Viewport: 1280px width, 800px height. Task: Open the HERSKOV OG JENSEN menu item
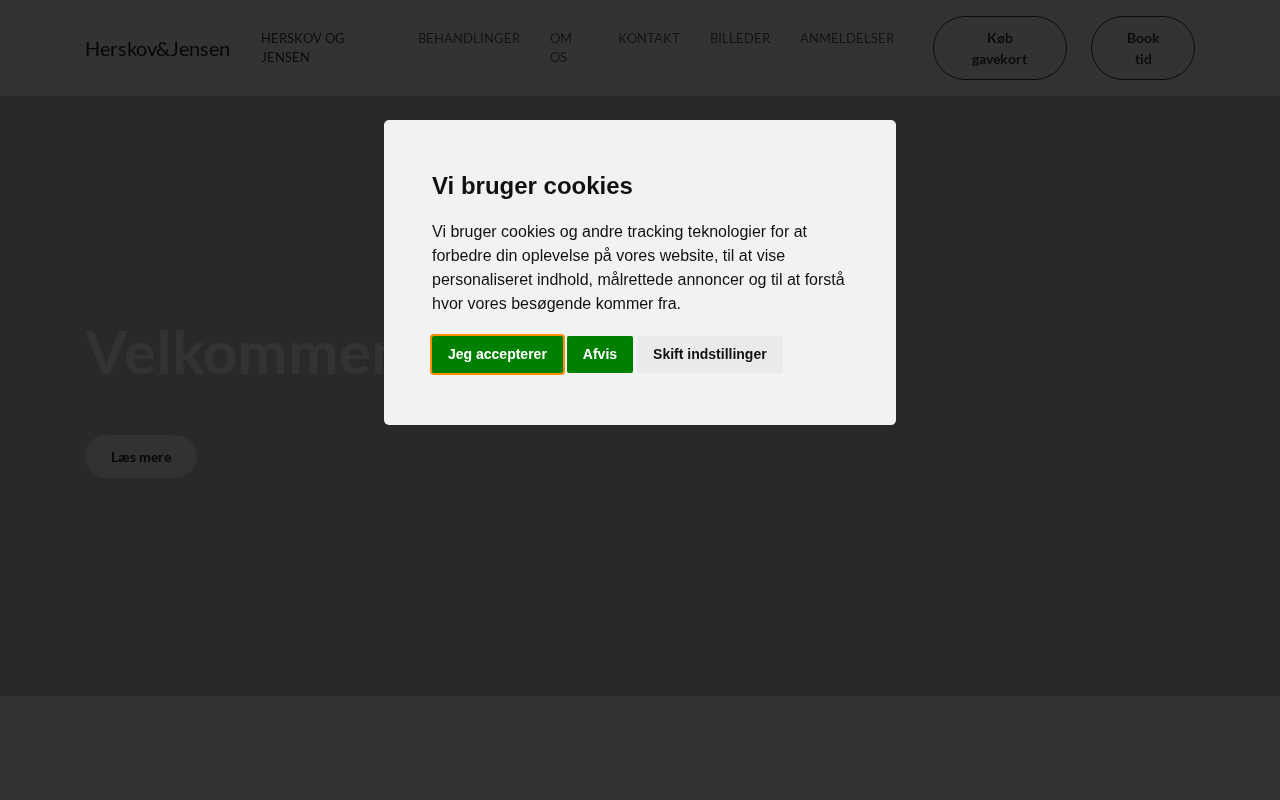pos(303,47)
